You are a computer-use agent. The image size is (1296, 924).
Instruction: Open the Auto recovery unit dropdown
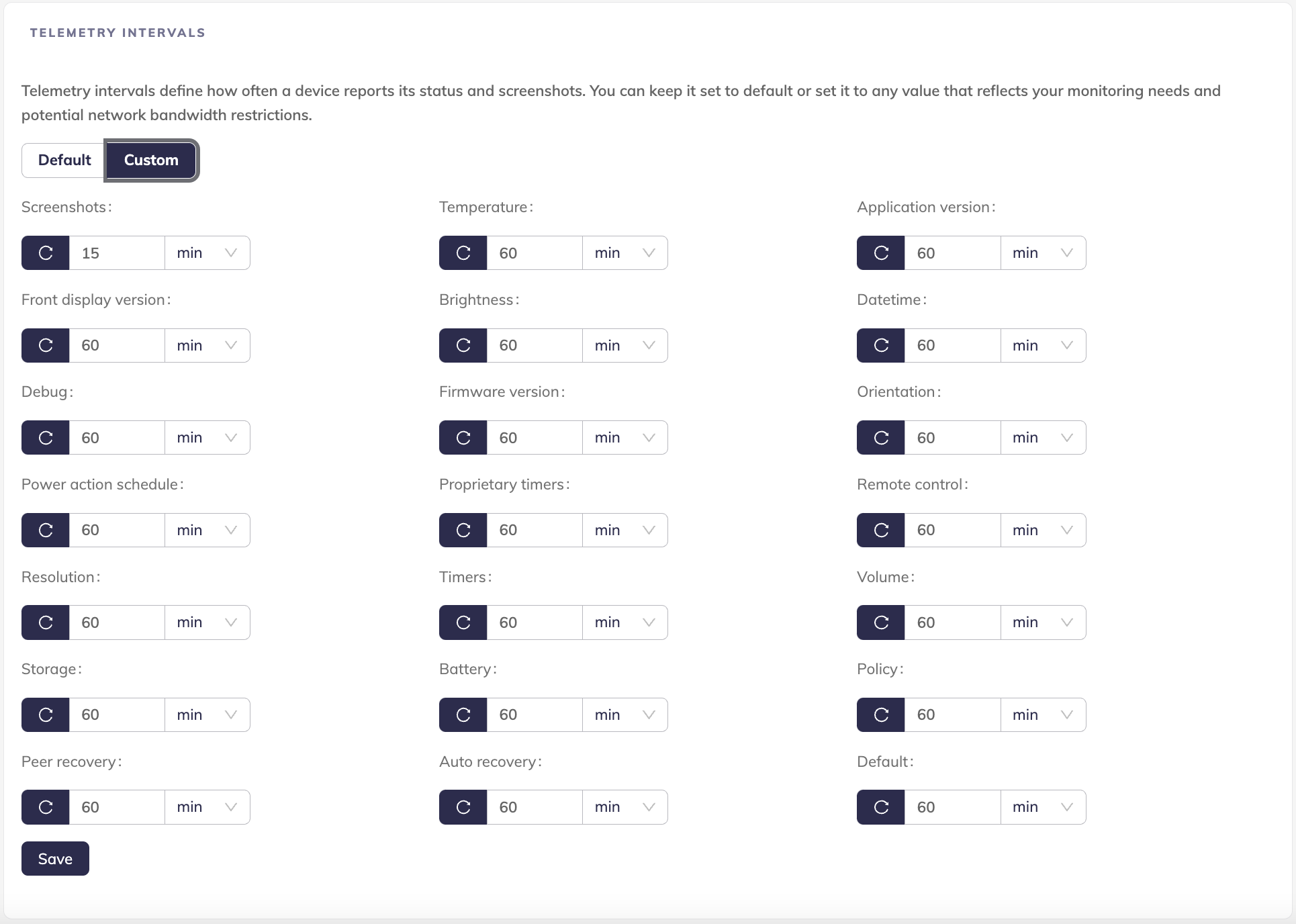pos(624,807)
